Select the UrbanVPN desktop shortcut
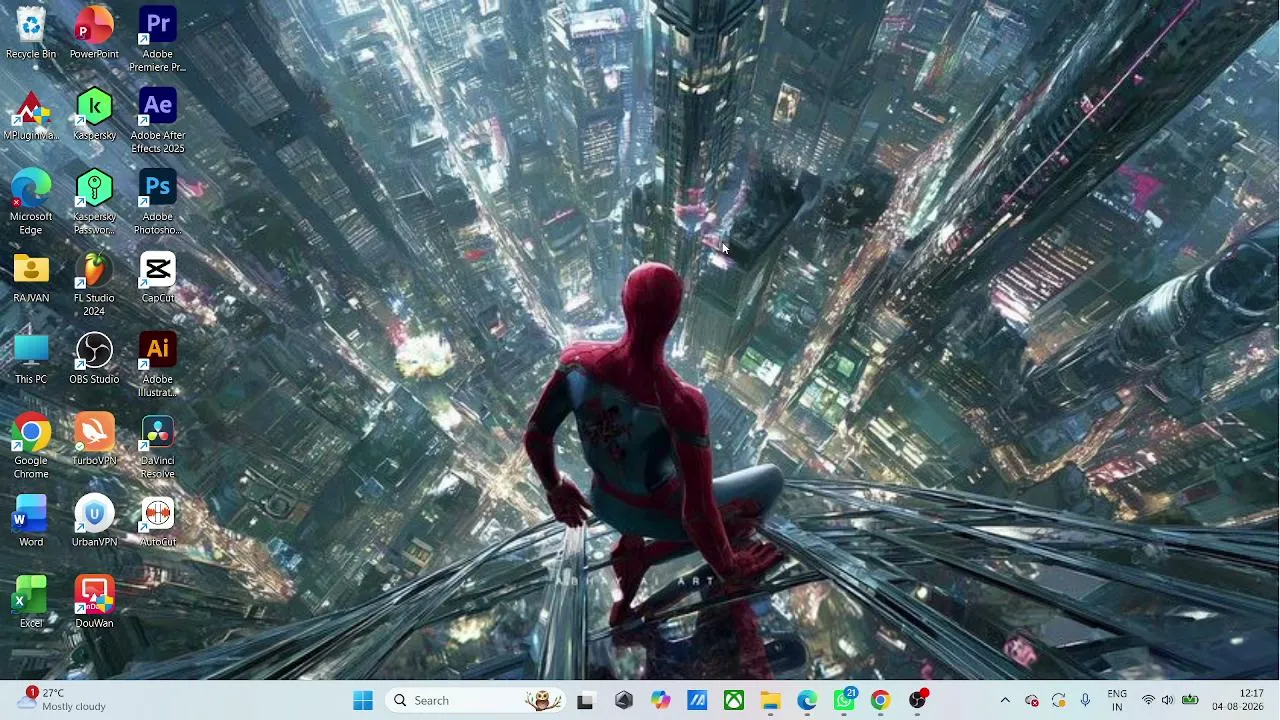1280x720 pixels. pos(94,522)
